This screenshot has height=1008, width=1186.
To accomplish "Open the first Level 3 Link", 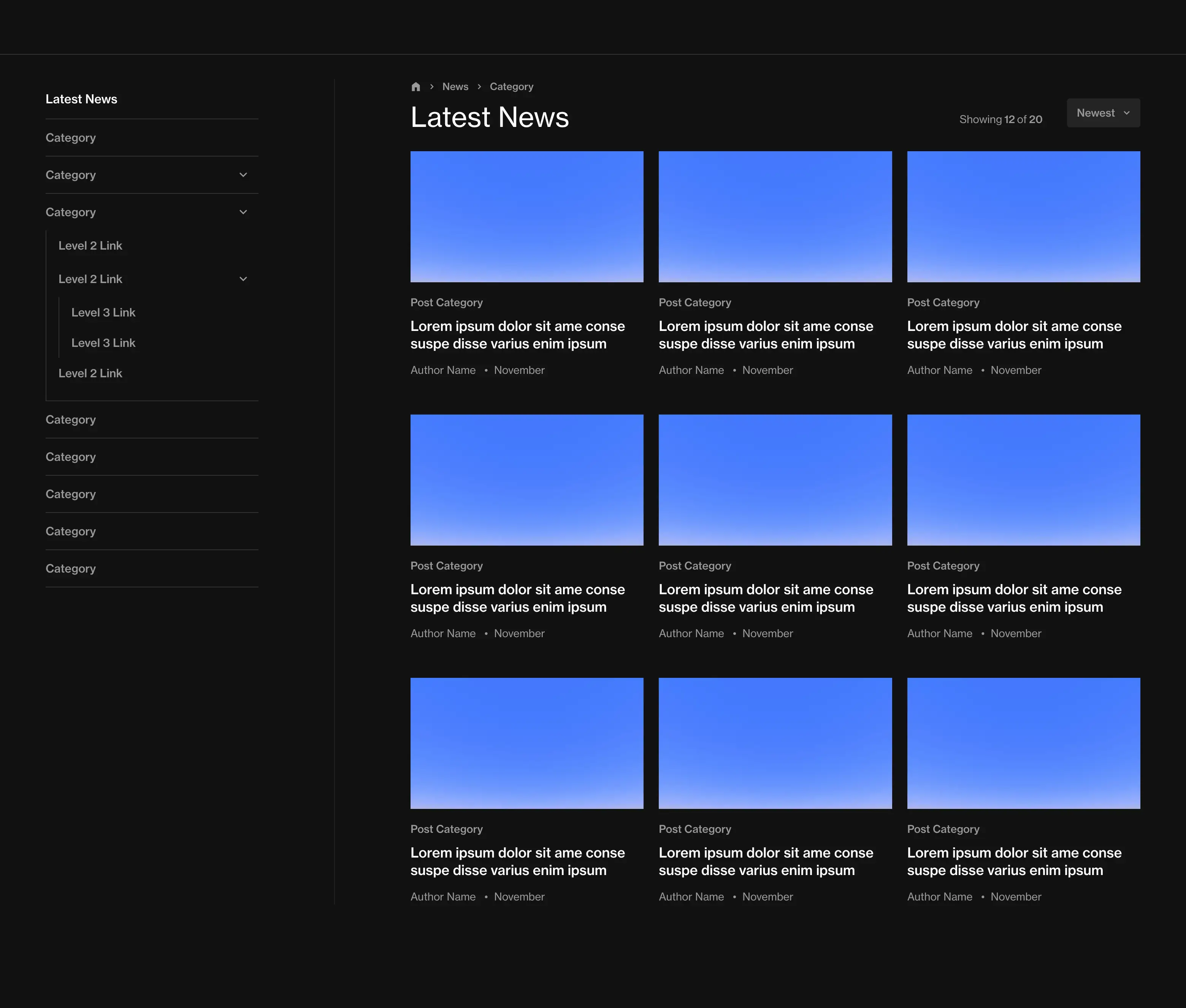I will (x=103, y=313).
